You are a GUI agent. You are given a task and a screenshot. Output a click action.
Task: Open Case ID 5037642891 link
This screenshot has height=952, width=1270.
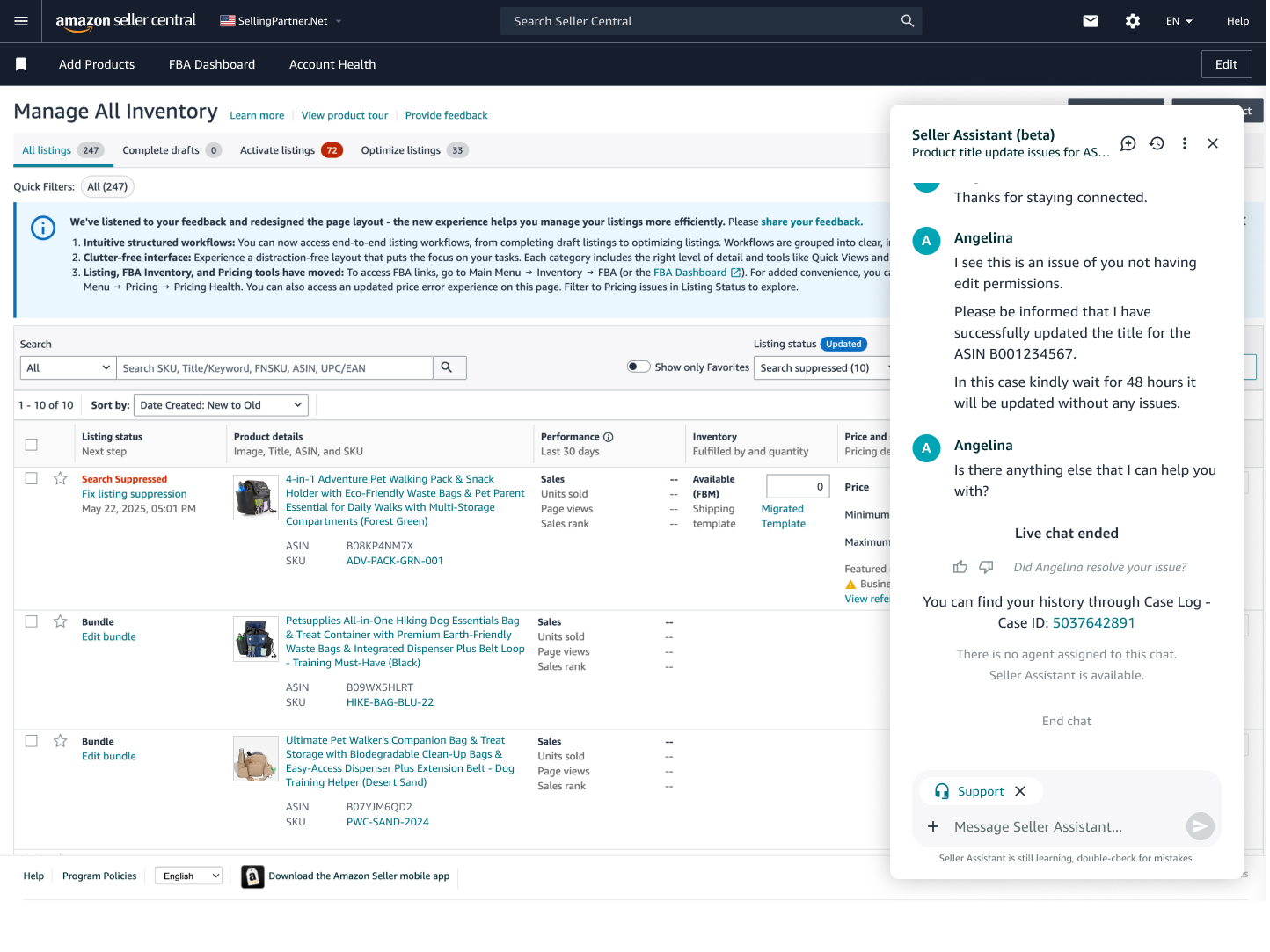[x=1093, y=623]
